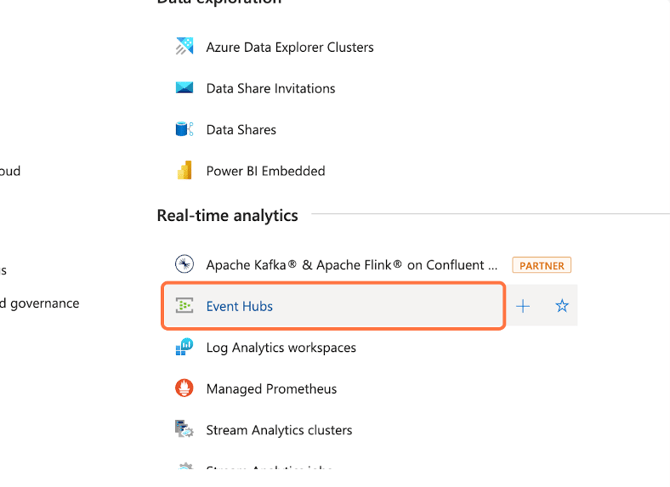The width and height of the screenshot is (670, 487).
Task: Add Event Hubs to favorites with star
Action: (562, 306)
